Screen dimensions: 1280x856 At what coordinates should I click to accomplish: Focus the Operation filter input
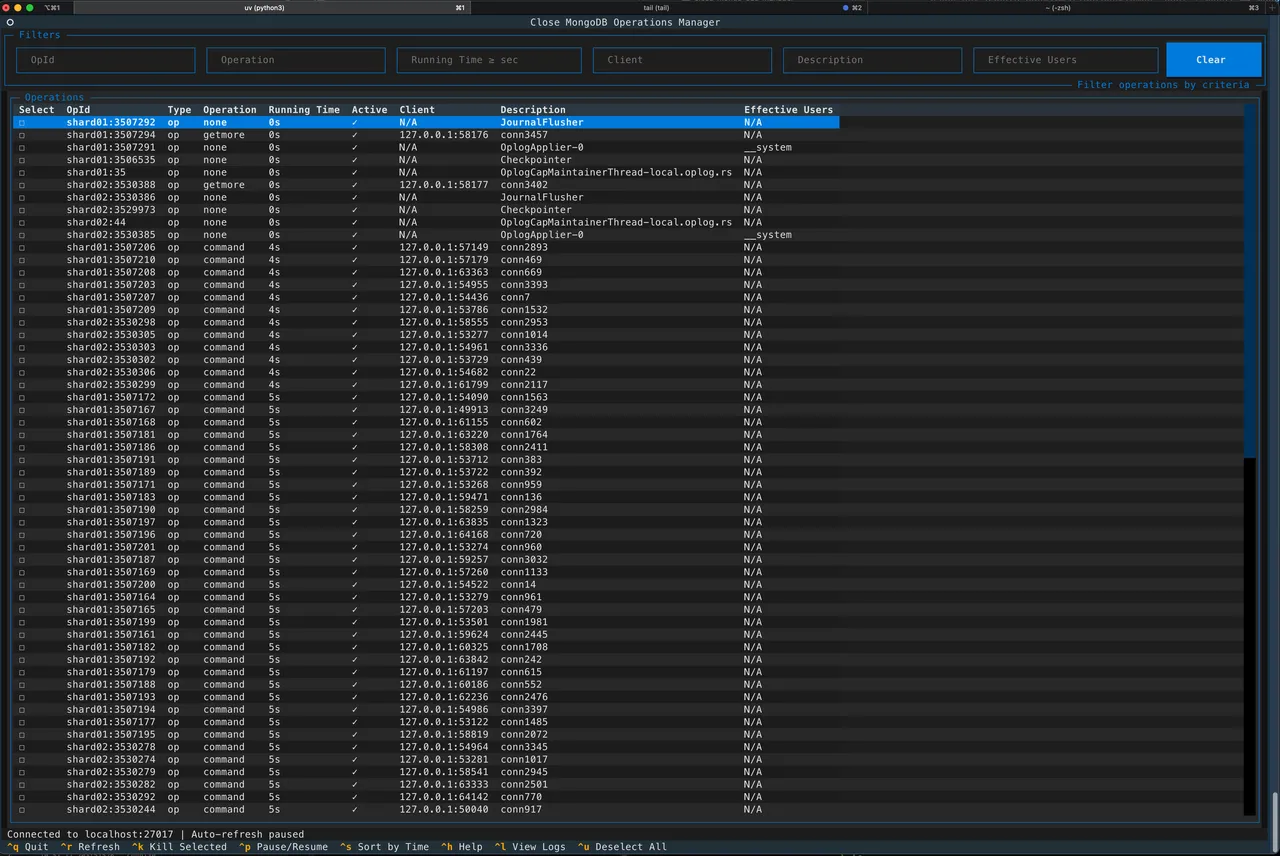coord(296,60)
